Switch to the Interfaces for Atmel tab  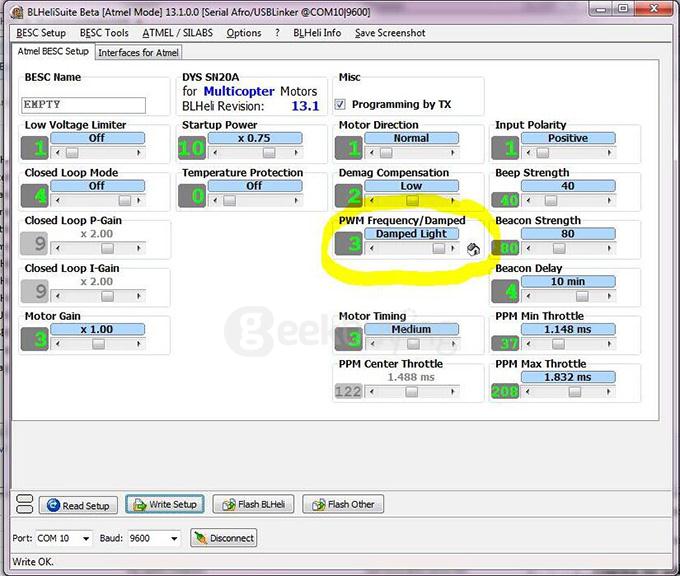tap(138, 52)
